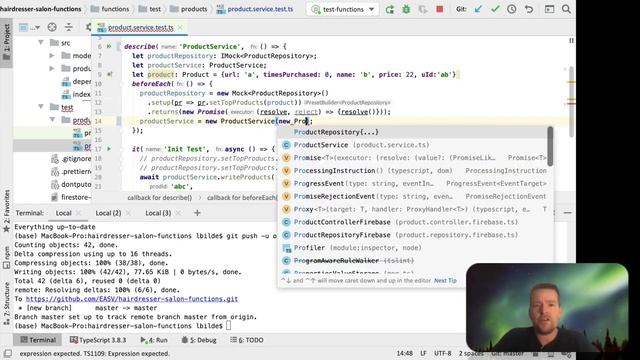Click Git commit checkmark icon

(x=495, y=9)
